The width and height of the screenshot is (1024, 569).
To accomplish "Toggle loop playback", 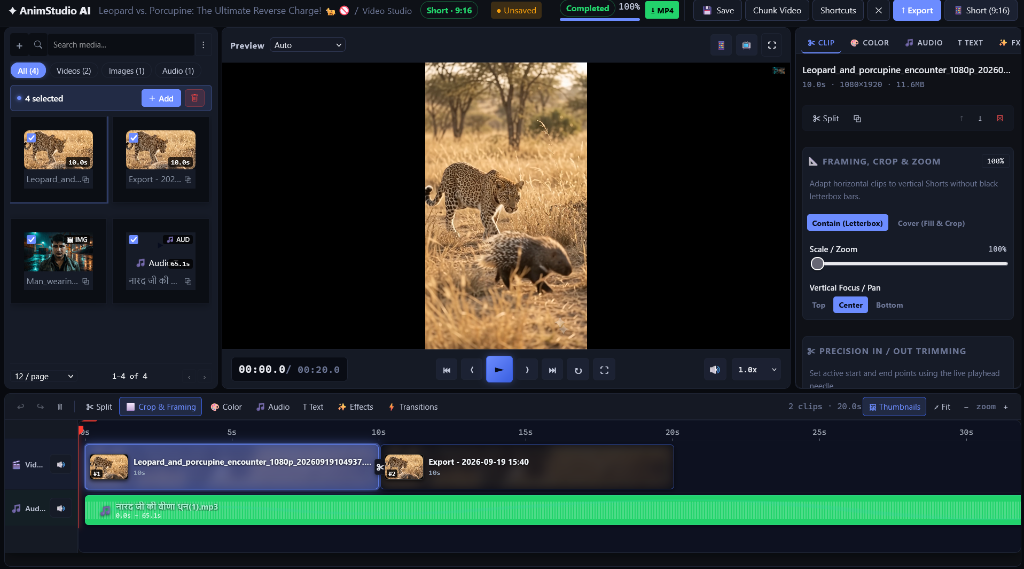I will (578, 370).
